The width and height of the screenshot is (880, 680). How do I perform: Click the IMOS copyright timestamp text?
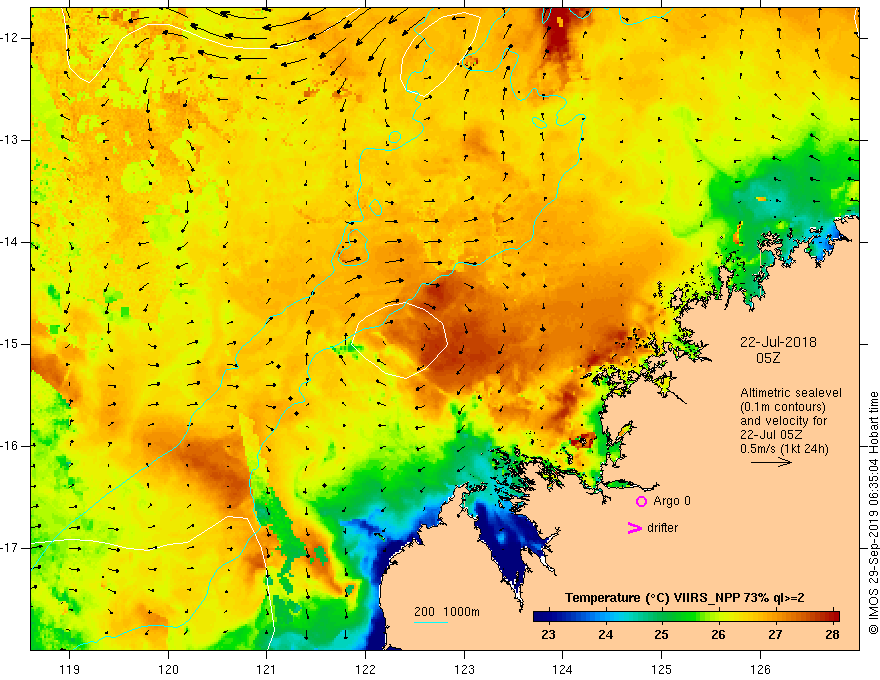pyautogui.click(x=873, y=513)
